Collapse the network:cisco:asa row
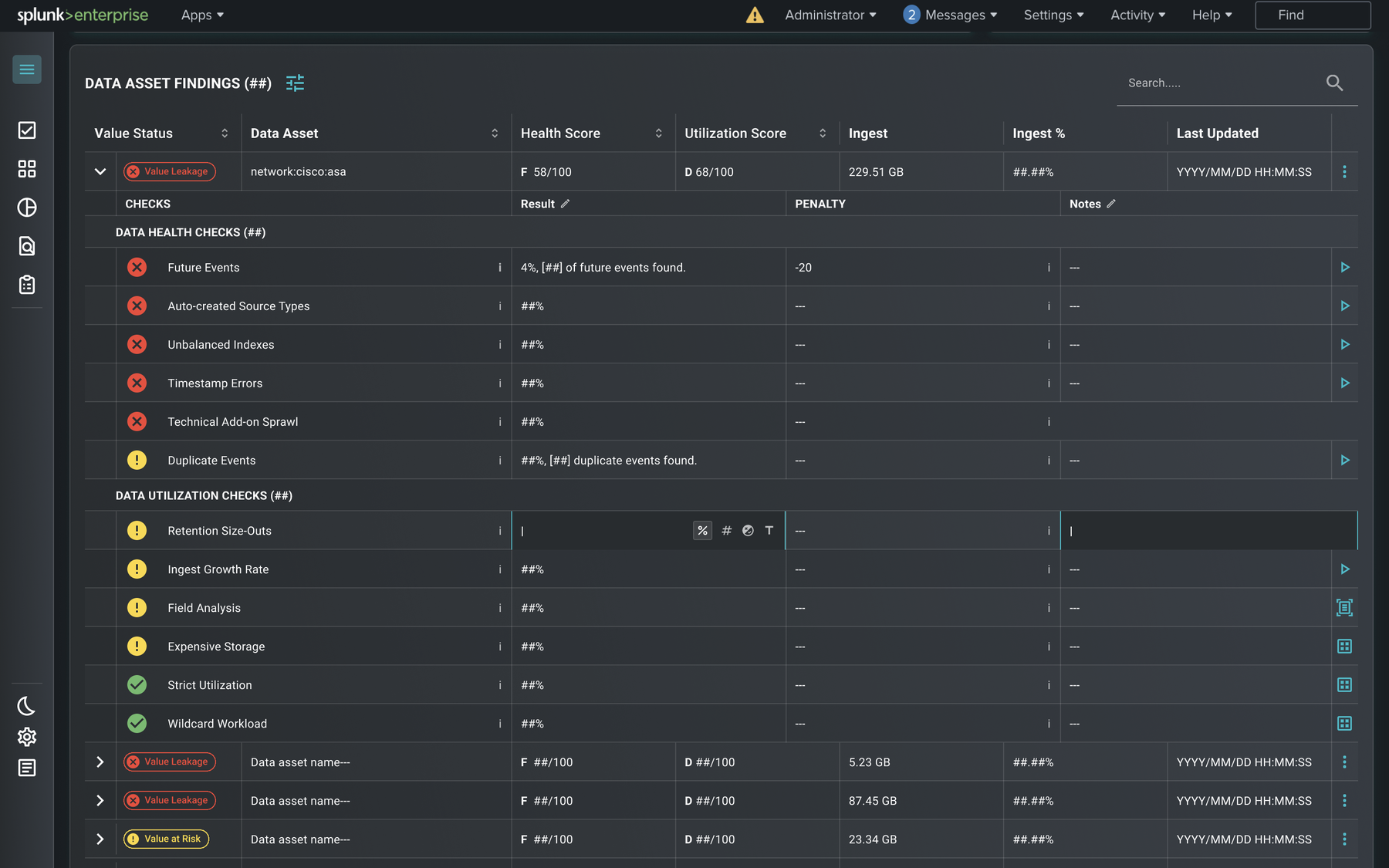The image size is (1389, 868). click(x=100, y=171)
